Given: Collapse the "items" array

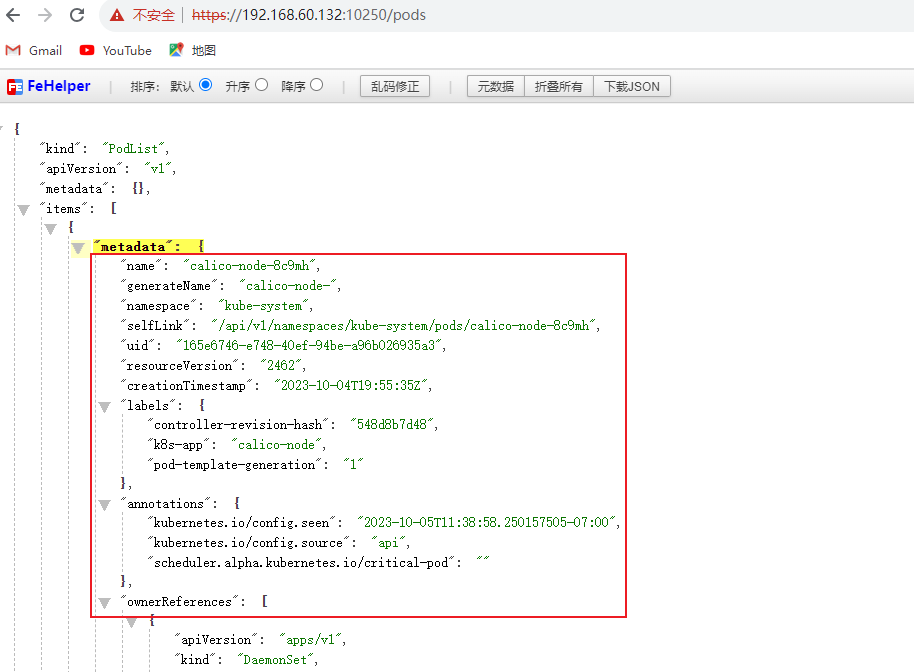Looking at the screenshot, I should pyautogui.click(x=23, y=210).
